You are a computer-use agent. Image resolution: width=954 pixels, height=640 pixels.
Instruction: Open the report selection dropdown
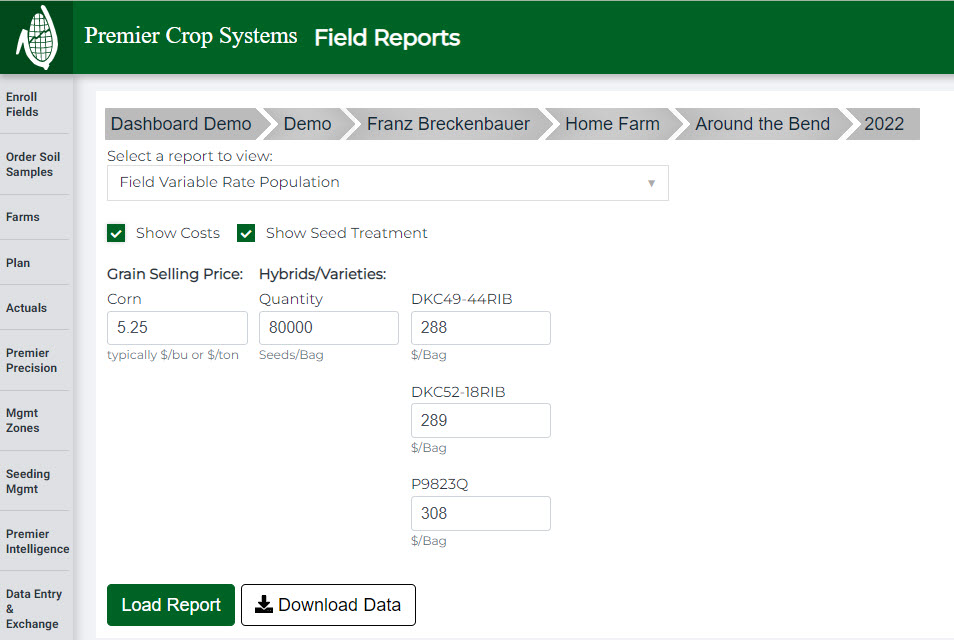pyautogui.click(x=388, y=183)
